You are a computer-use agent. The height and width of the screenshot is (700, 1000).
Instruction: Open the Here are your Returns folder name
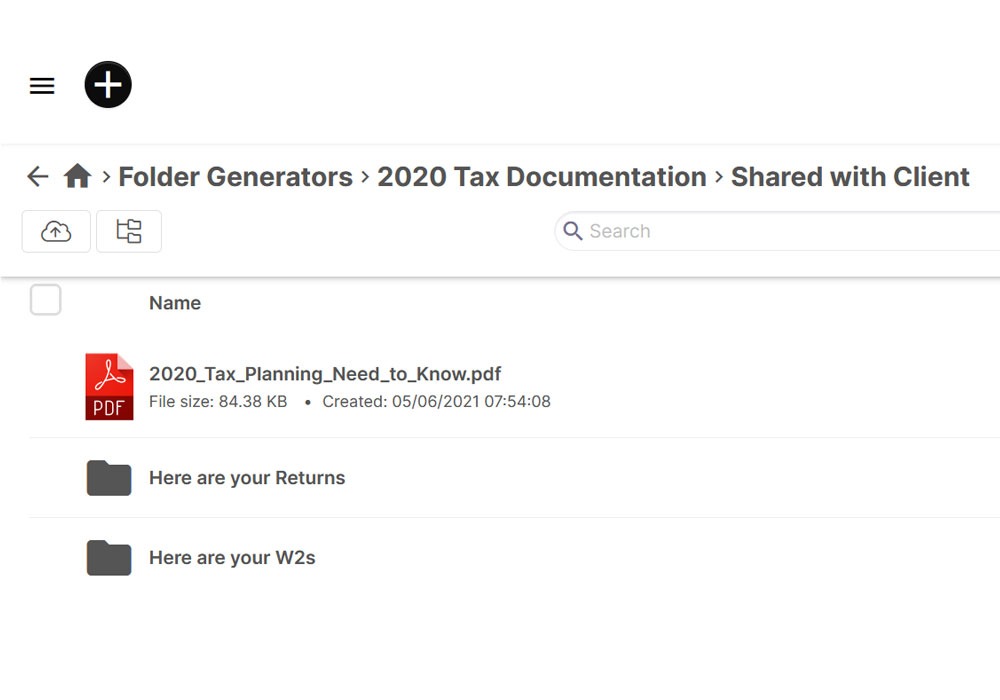click(247, 478)
